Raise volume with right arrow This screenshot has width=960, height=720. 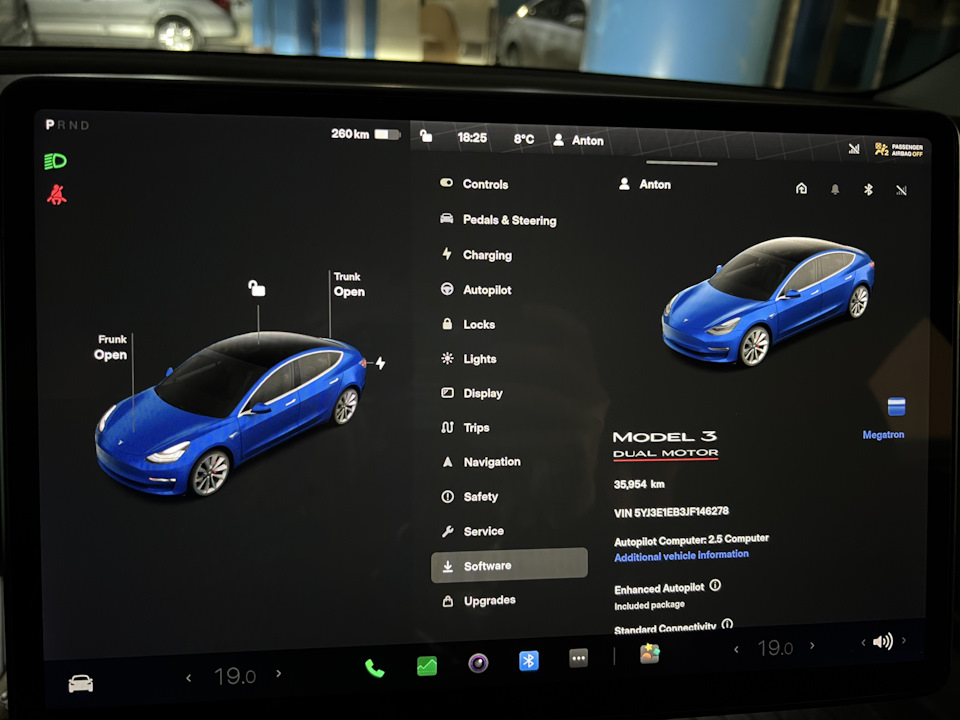click(x=904, y=640)
